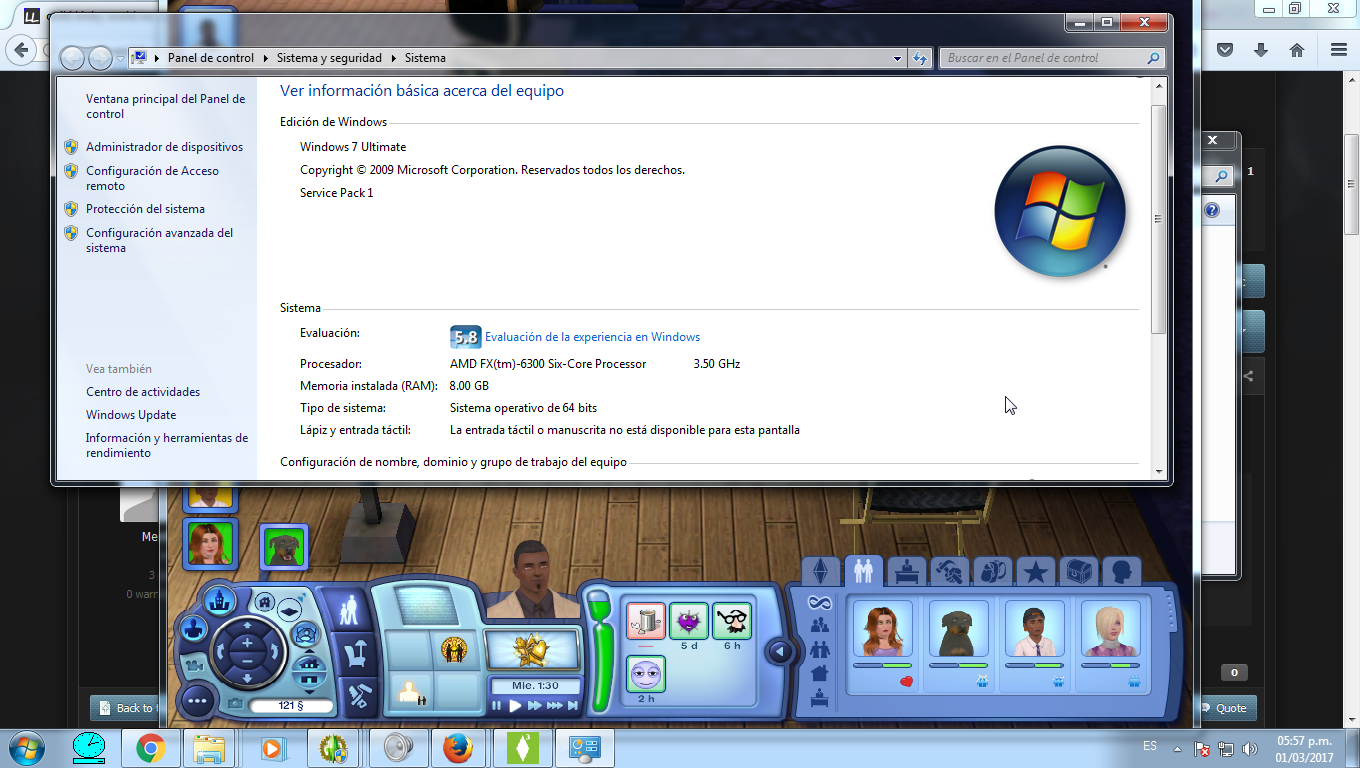This screenshot has width=1360, height=768.
Task: Open the Sims options ellipsis menu
Action: pyautogui.click(x=197, y=701)
